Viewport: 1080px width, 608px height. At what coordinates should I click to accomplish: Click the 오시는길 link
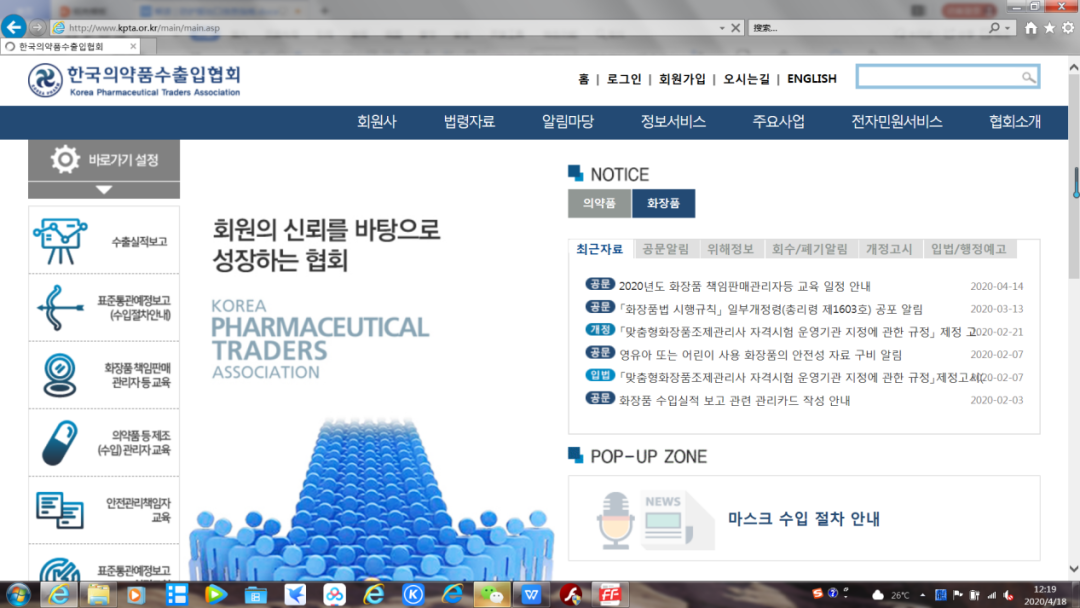click(x=746, y=79)
